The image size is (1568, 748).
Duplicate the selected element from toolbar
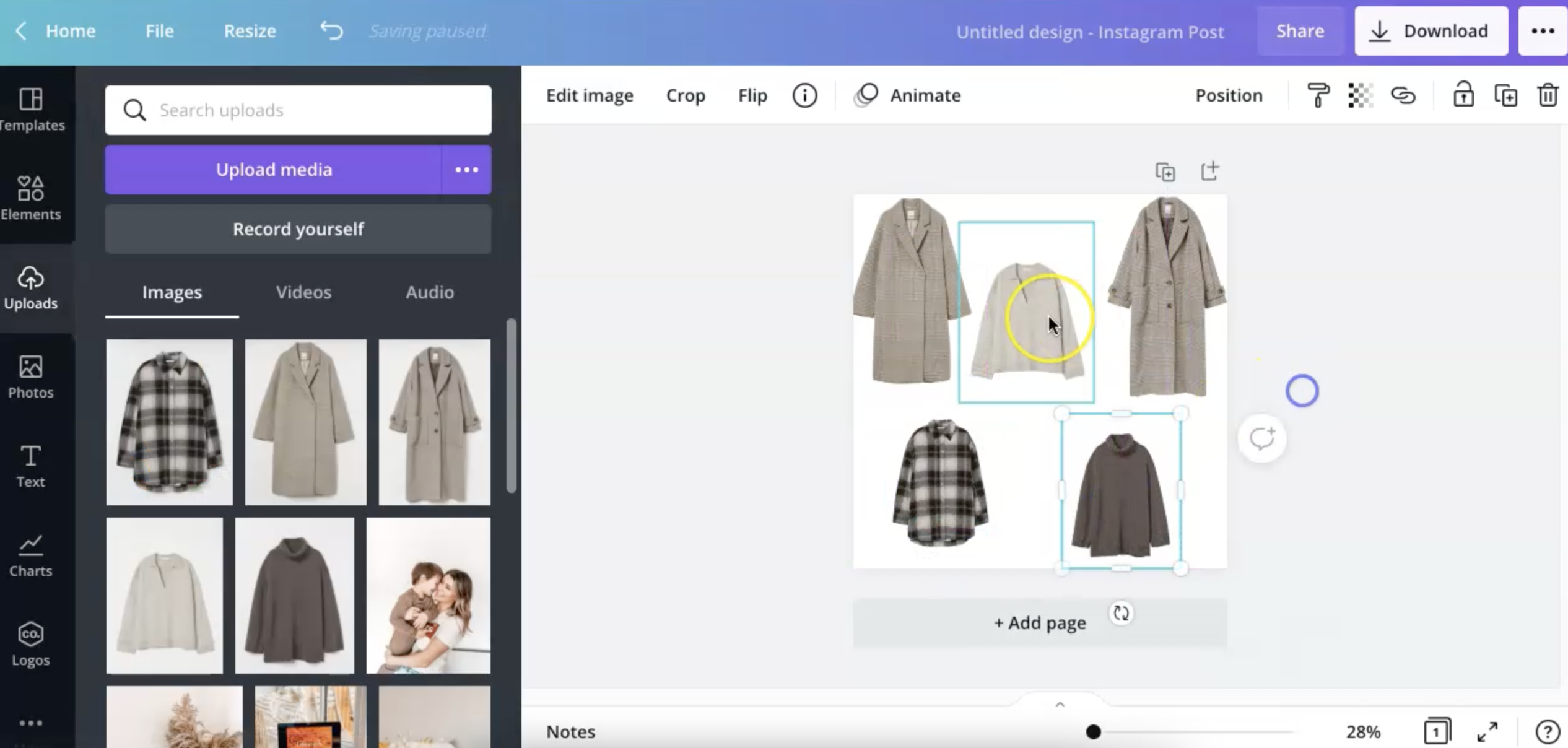[1505, 95]
